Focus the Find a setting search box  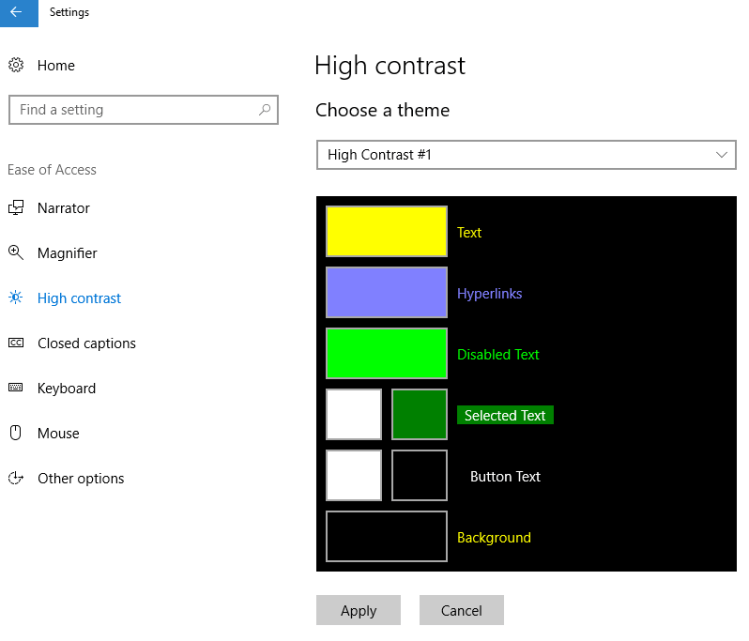coord(143,110)
